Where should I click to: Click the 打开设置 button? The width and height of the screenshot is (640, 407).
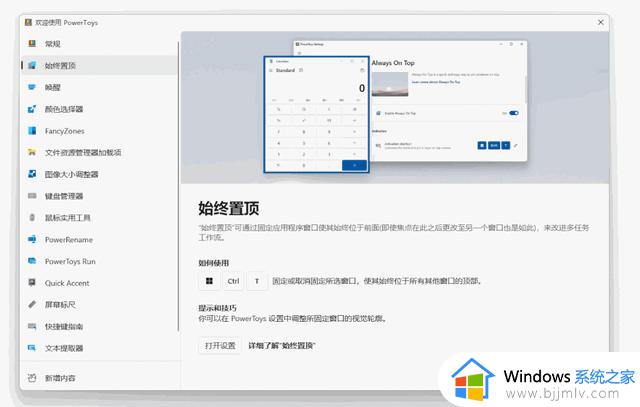coord(220,346)
